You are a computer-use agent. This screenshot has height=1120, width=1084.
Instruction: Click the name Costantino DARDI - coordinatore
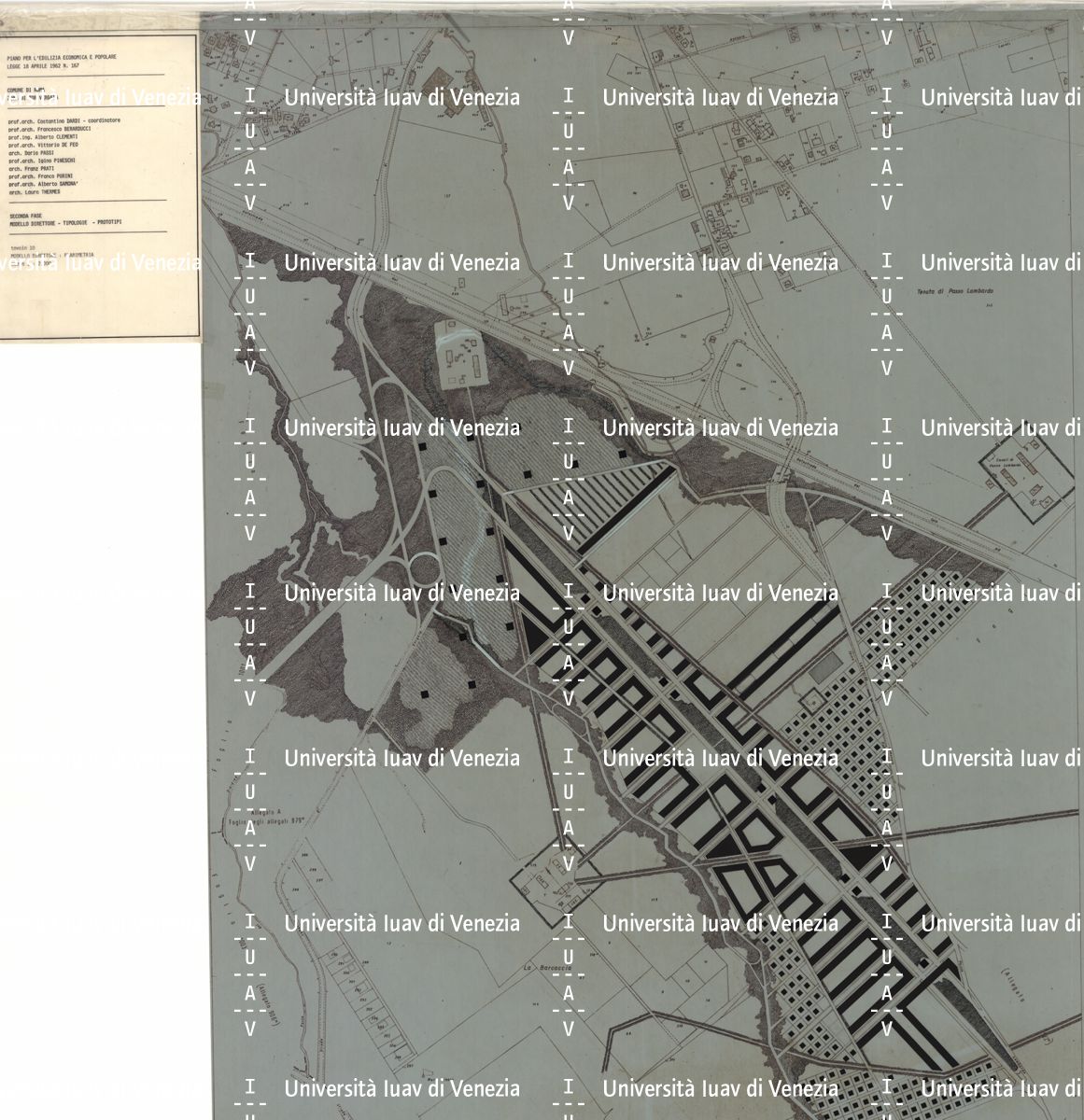click(x=64, y=121)
